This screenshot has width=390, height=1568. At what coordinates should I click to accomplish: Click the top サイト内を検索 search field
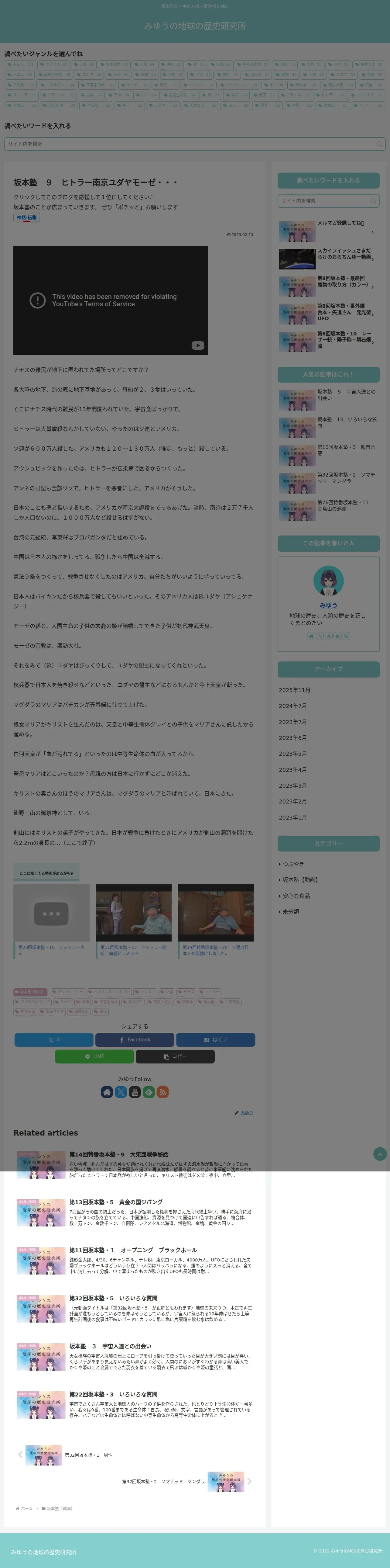pyautogui.click(x=195, y=144)
